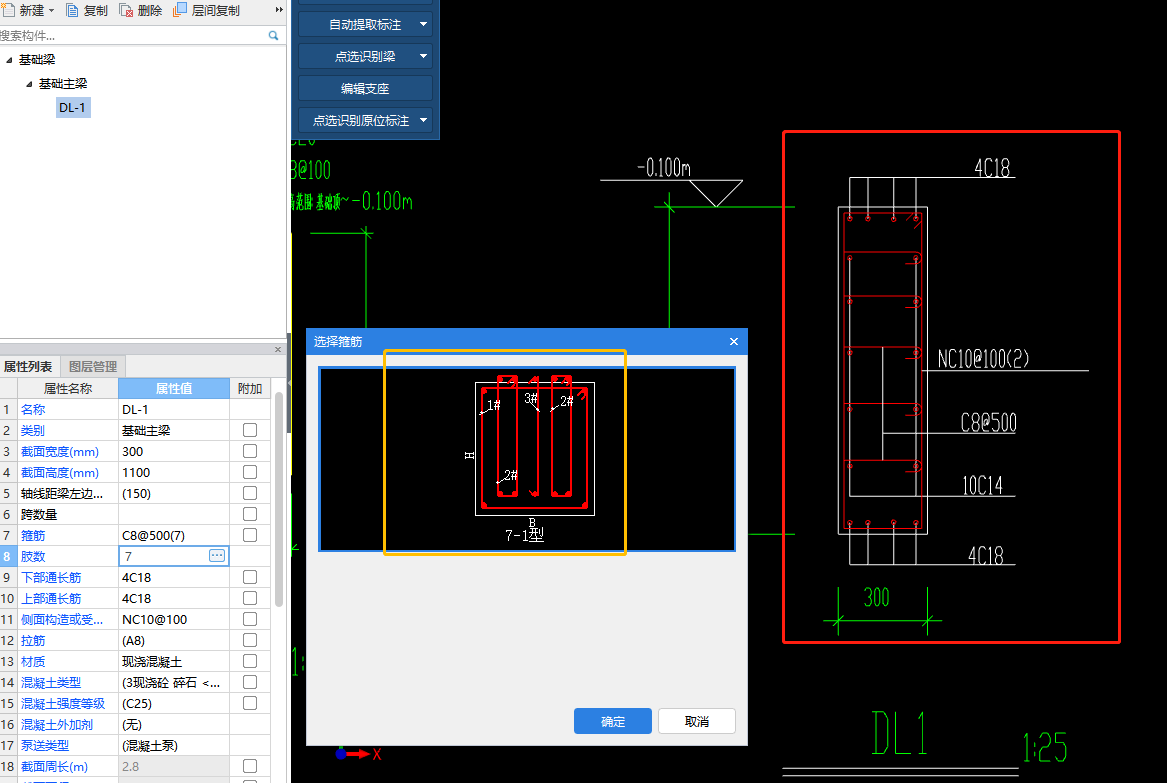Click the 泵送类型 property name

(45, 745)
